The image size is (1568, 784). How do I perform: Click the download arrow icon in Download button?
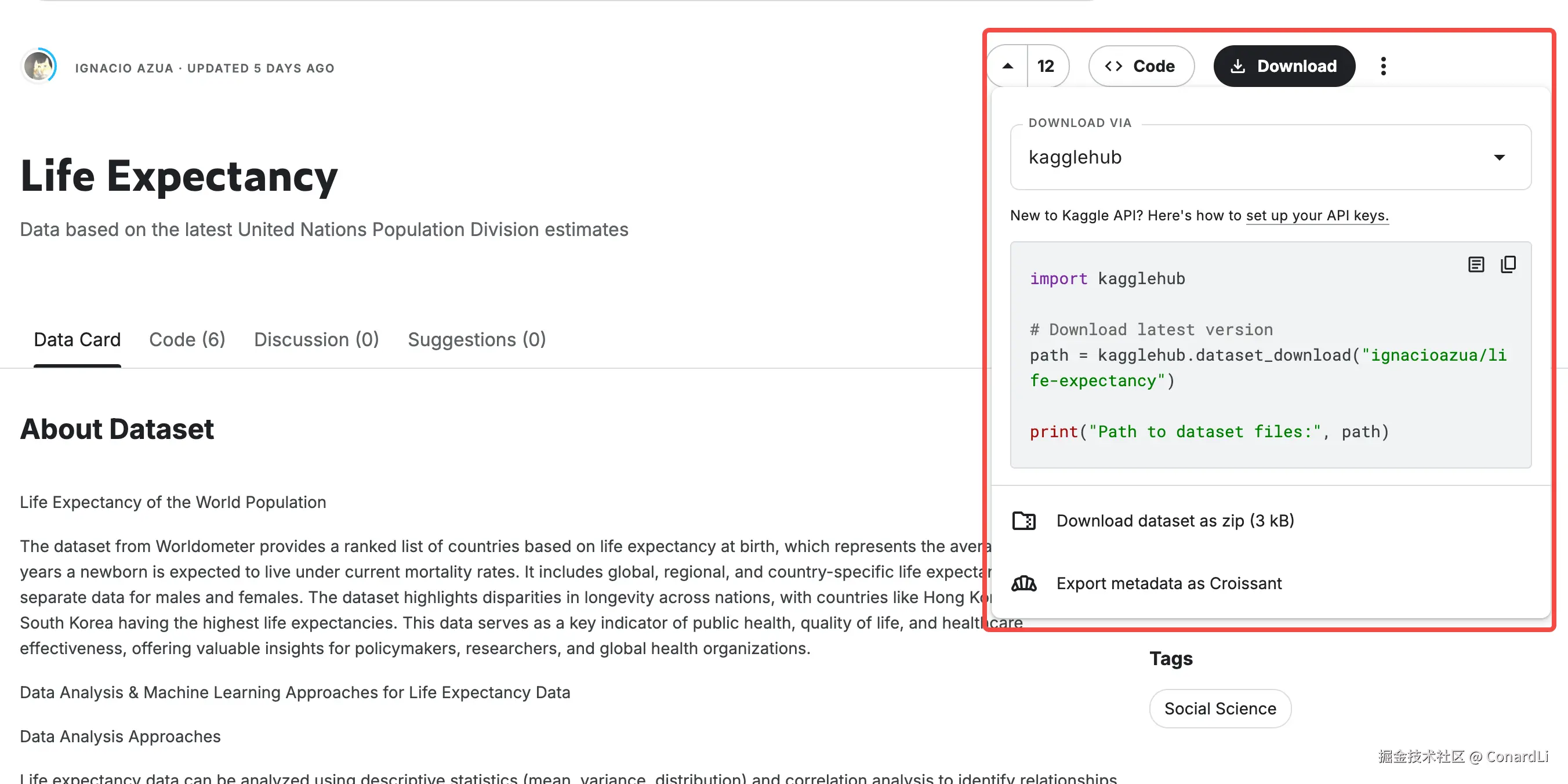tap(1238, 66)
